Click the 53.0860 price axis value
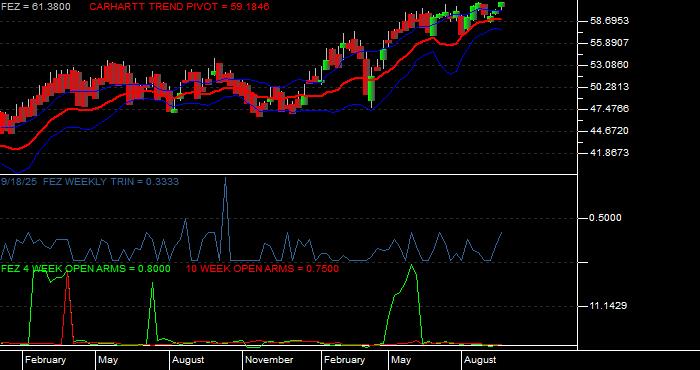Viewport: 700px width, 370px height. 609,65
